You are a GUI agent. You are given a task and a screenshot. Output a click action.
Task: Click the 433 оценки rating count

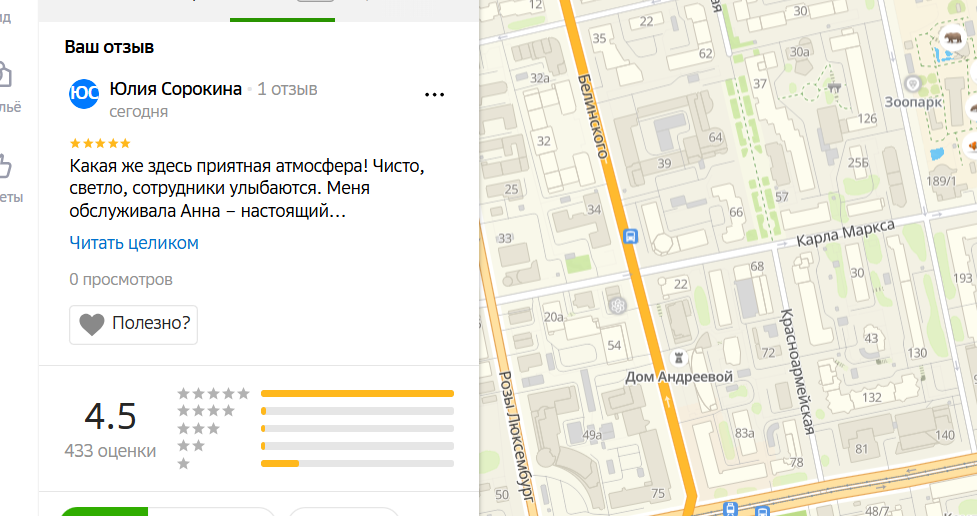pos(110,451)
